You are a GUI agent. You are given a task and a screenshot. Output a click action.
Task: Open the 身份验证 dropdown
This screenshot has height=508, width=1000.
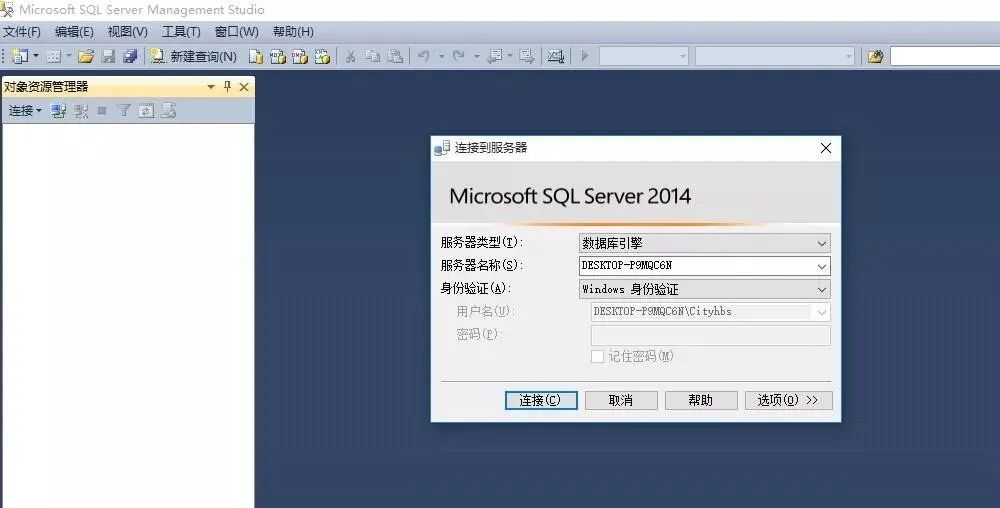coord(705,289)
